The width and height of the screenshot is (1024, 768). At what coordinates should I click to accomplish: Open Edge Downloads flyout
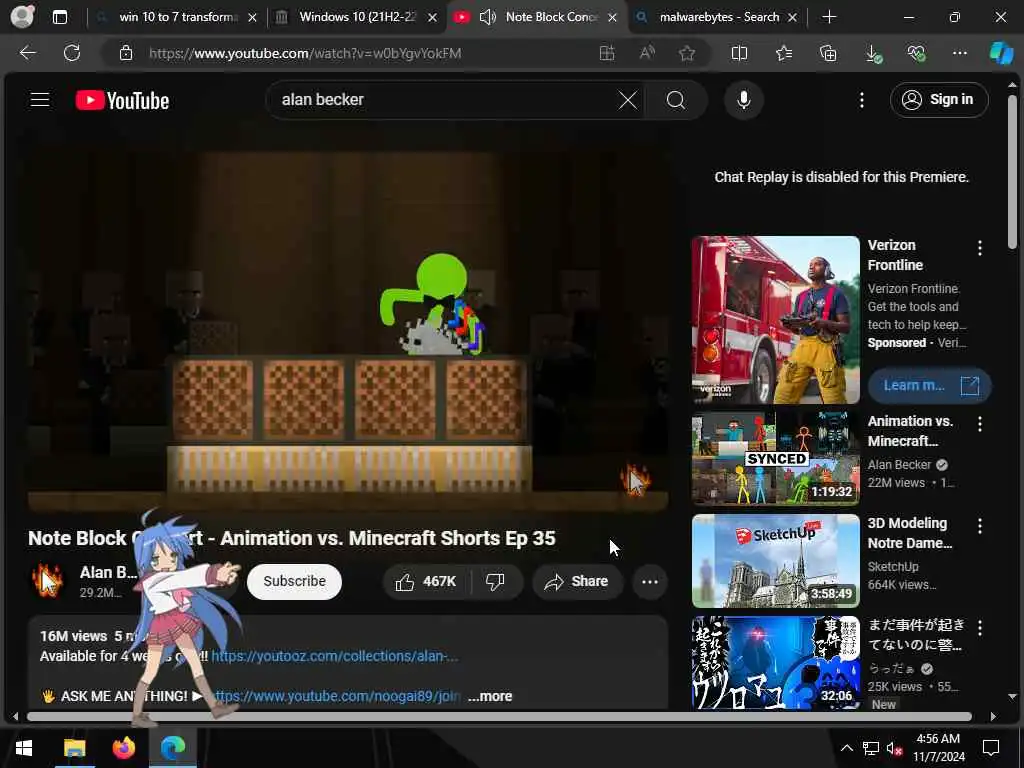tap(873, 54)
